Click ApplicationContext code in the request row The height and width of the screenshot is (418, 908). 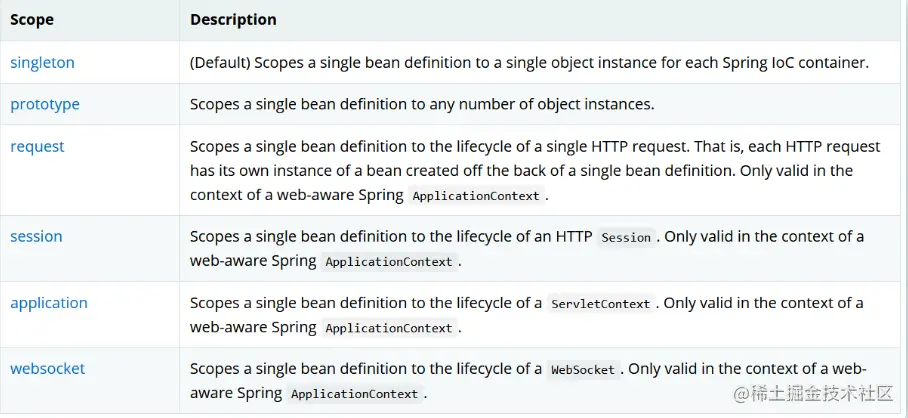coord(475,196)
